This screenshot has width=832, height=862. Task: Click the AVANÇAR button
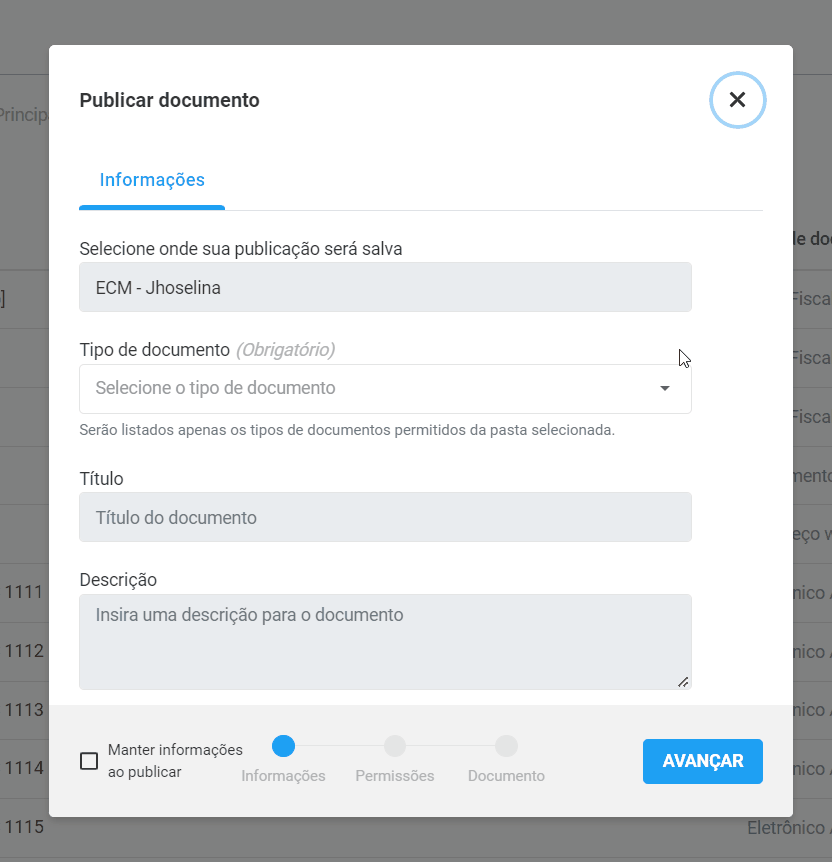tap(702, 761)
